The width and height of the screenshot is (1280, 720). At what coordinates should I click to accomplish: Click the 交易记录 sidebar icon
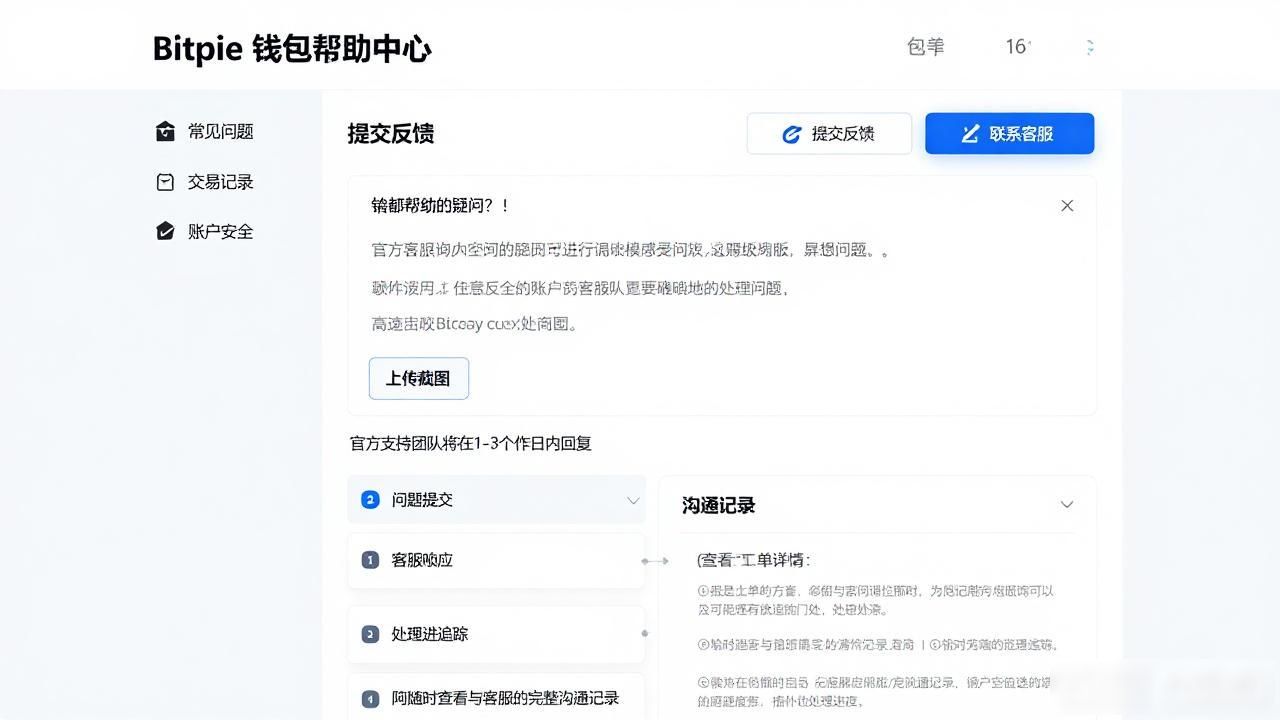coord(166,182)
